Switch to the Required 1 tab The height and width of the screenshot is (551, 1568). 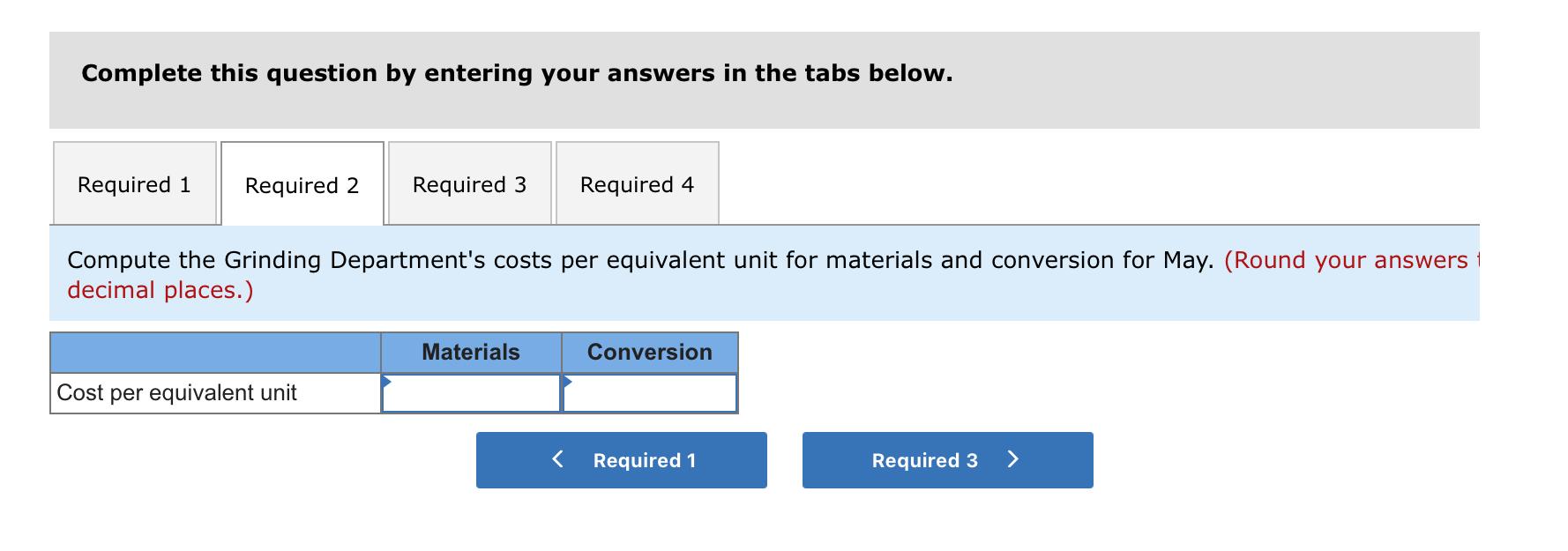pyautogui.click(x=133, y=183)
